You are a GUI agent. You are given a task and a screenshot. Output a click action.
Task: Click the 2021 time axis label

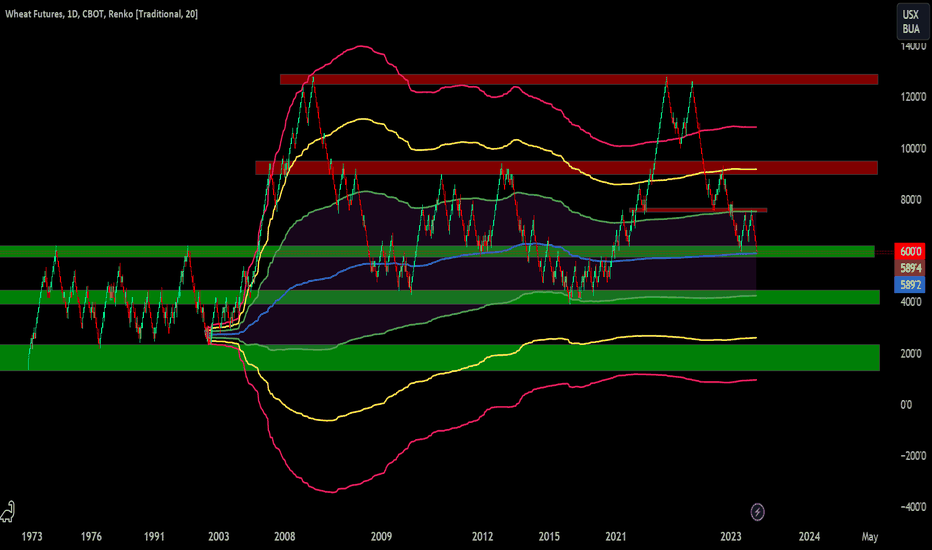(616, 536)
